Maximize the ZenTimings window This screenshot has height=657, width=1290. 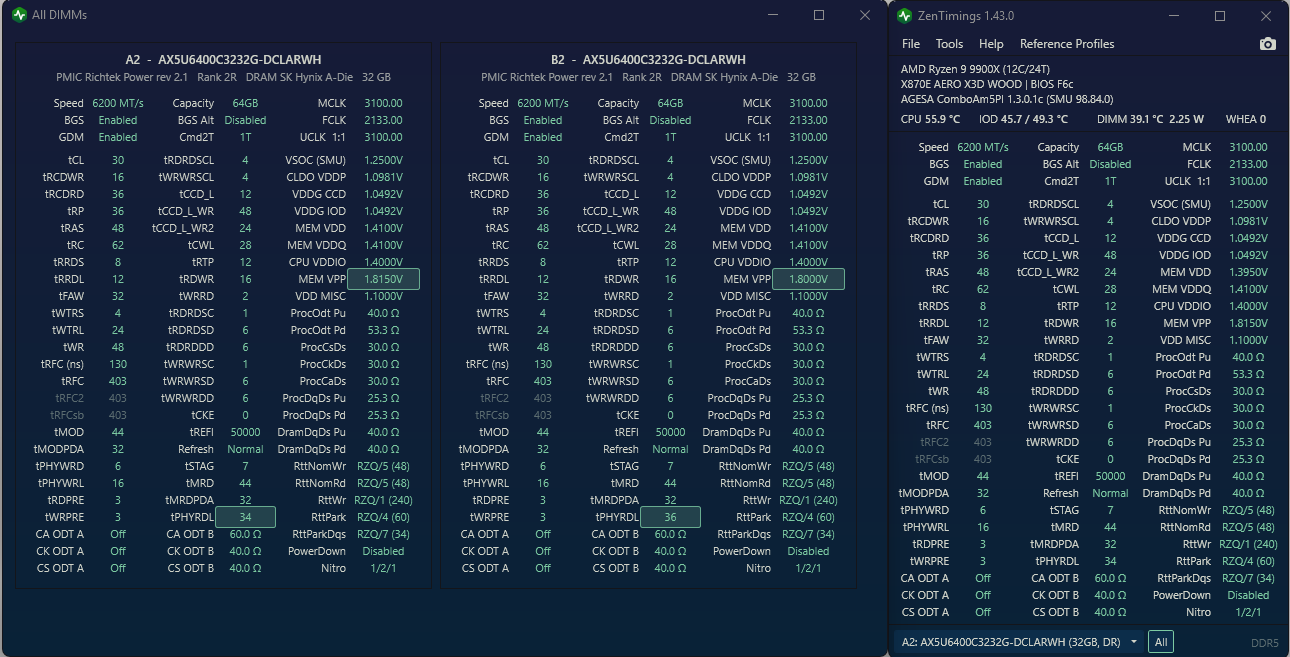pyautogui.click(x=1220, y=16)
